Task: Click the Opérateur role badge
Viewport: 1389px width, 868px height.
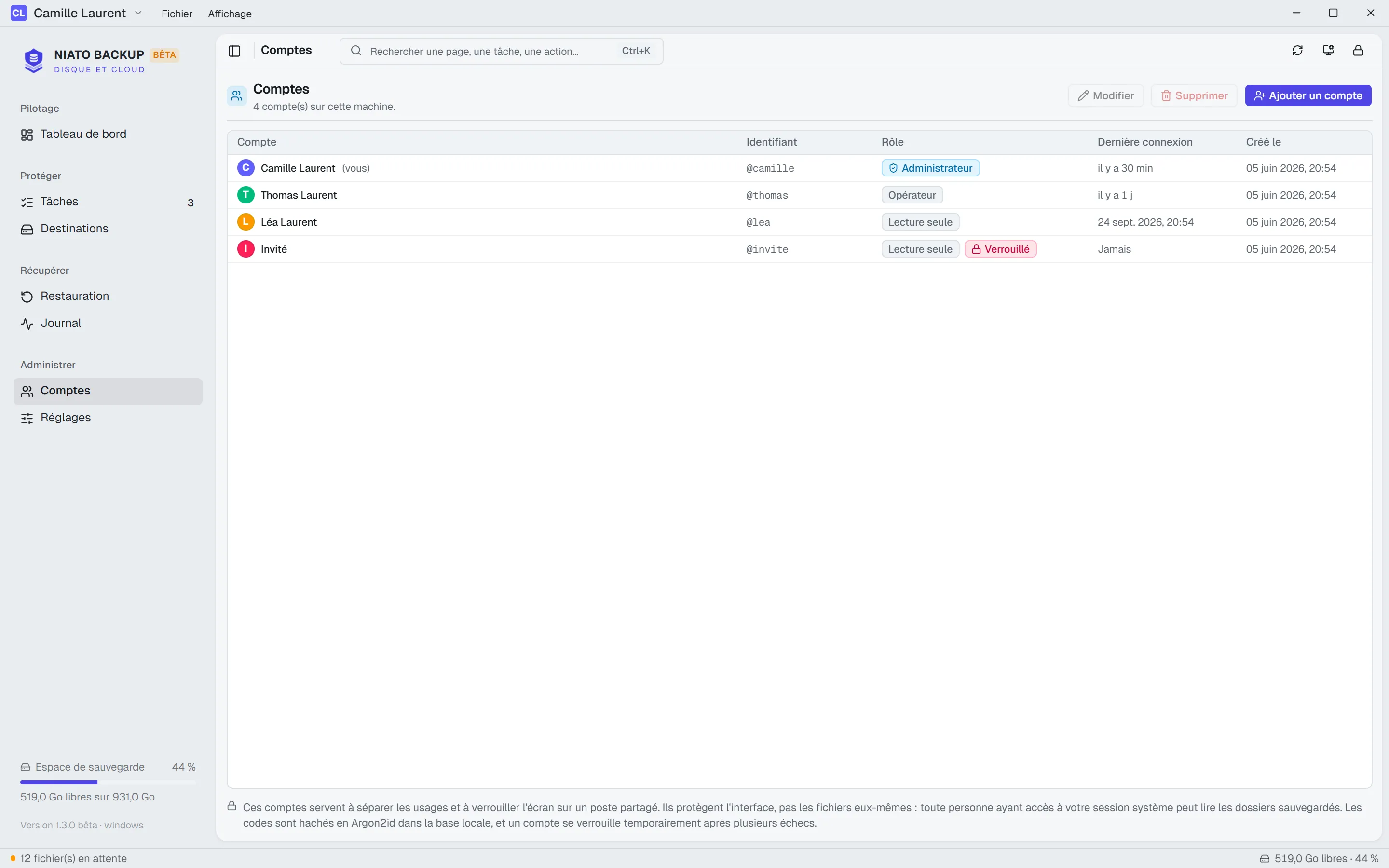Action: click(912, 195)
